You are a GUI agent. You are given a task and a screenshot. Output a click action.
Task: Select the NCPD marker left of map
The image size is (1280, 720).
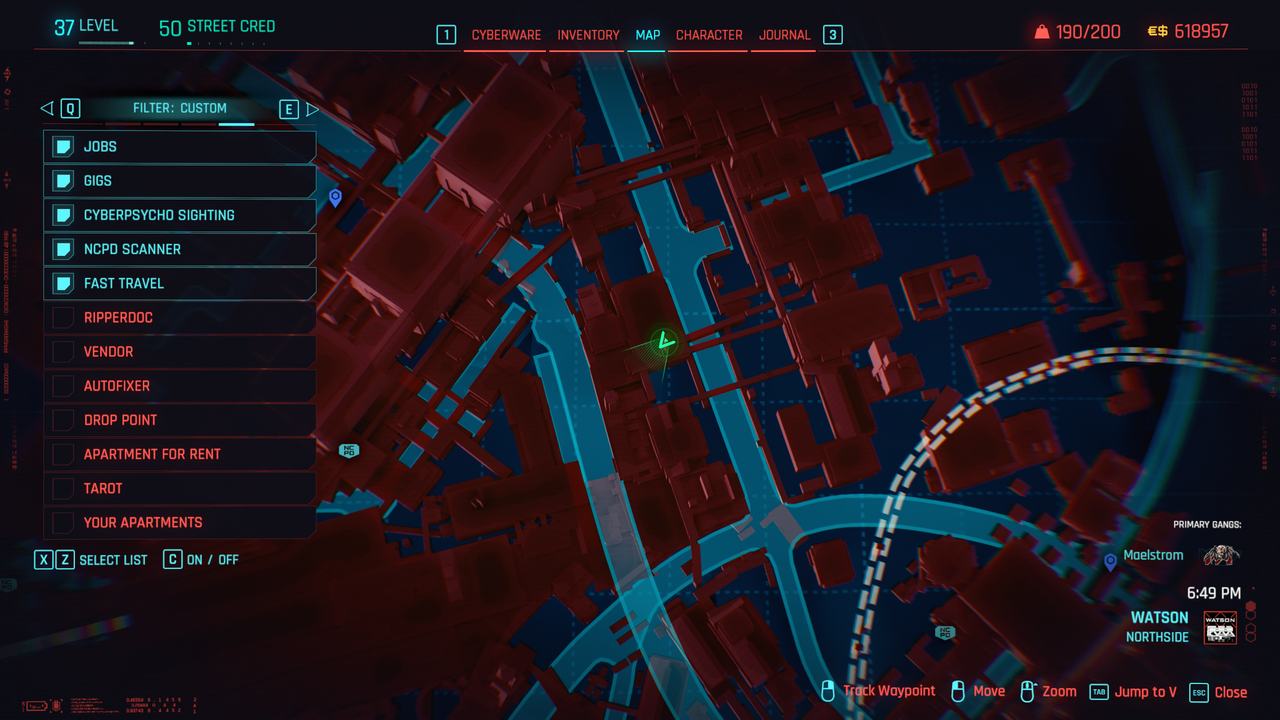click(x=349, y=451)
